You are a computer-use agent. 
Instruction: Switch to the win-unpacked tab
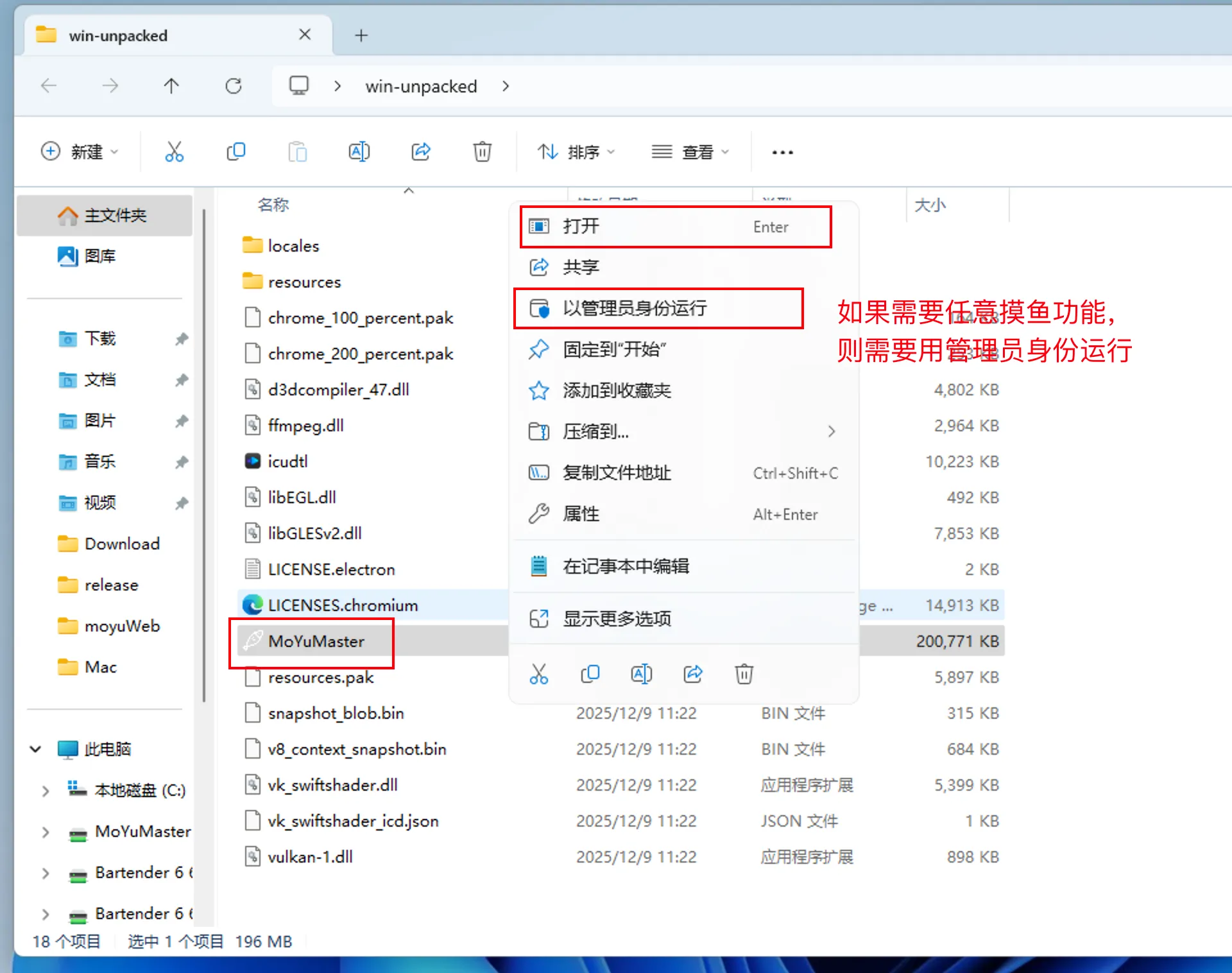click(119, 35)
